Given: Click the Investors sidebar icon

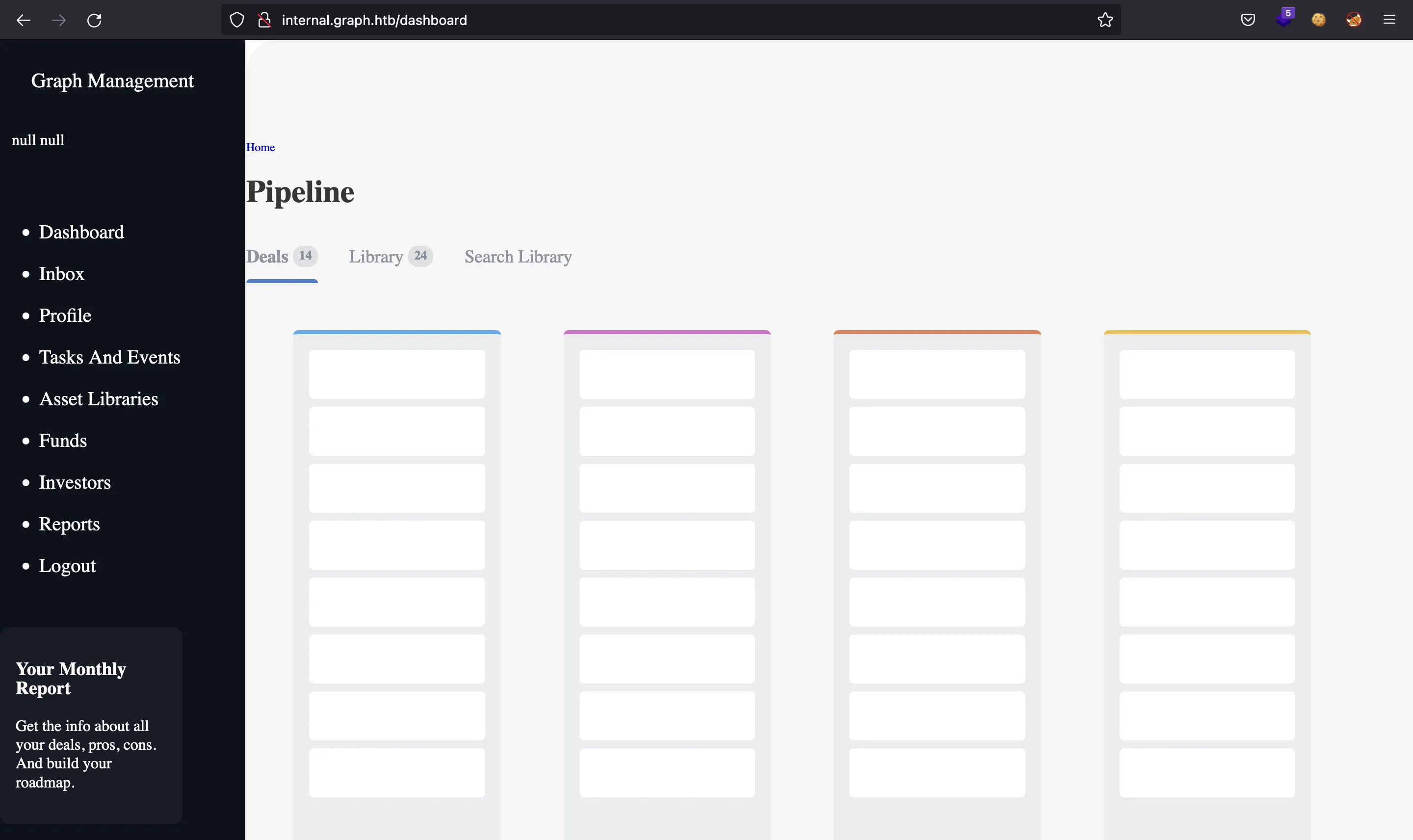Looking at the screenshot, I should tap(75, 481).
